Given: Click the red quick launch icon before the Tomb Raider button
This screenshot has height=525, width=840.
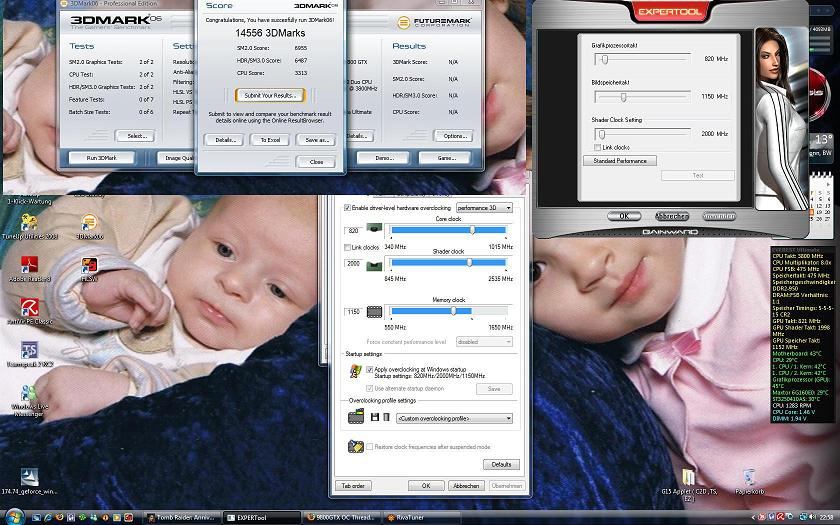Looking at the screenshot, I should click(129, 517).
